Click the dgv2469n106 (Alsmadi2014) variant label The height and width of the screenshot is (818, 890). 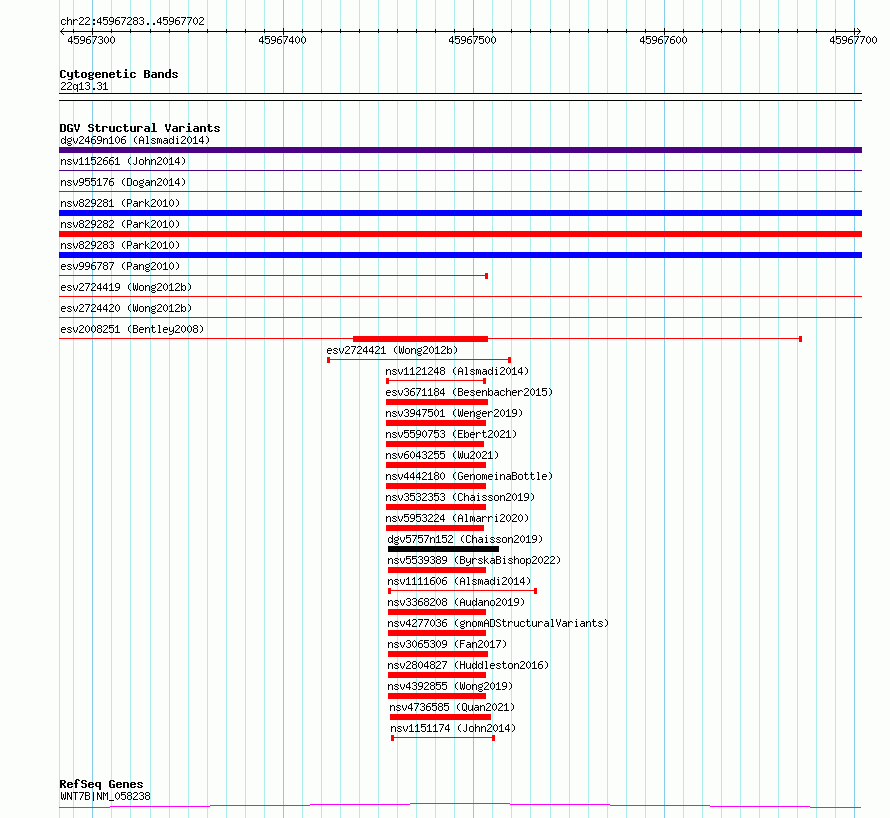[135, 140]
